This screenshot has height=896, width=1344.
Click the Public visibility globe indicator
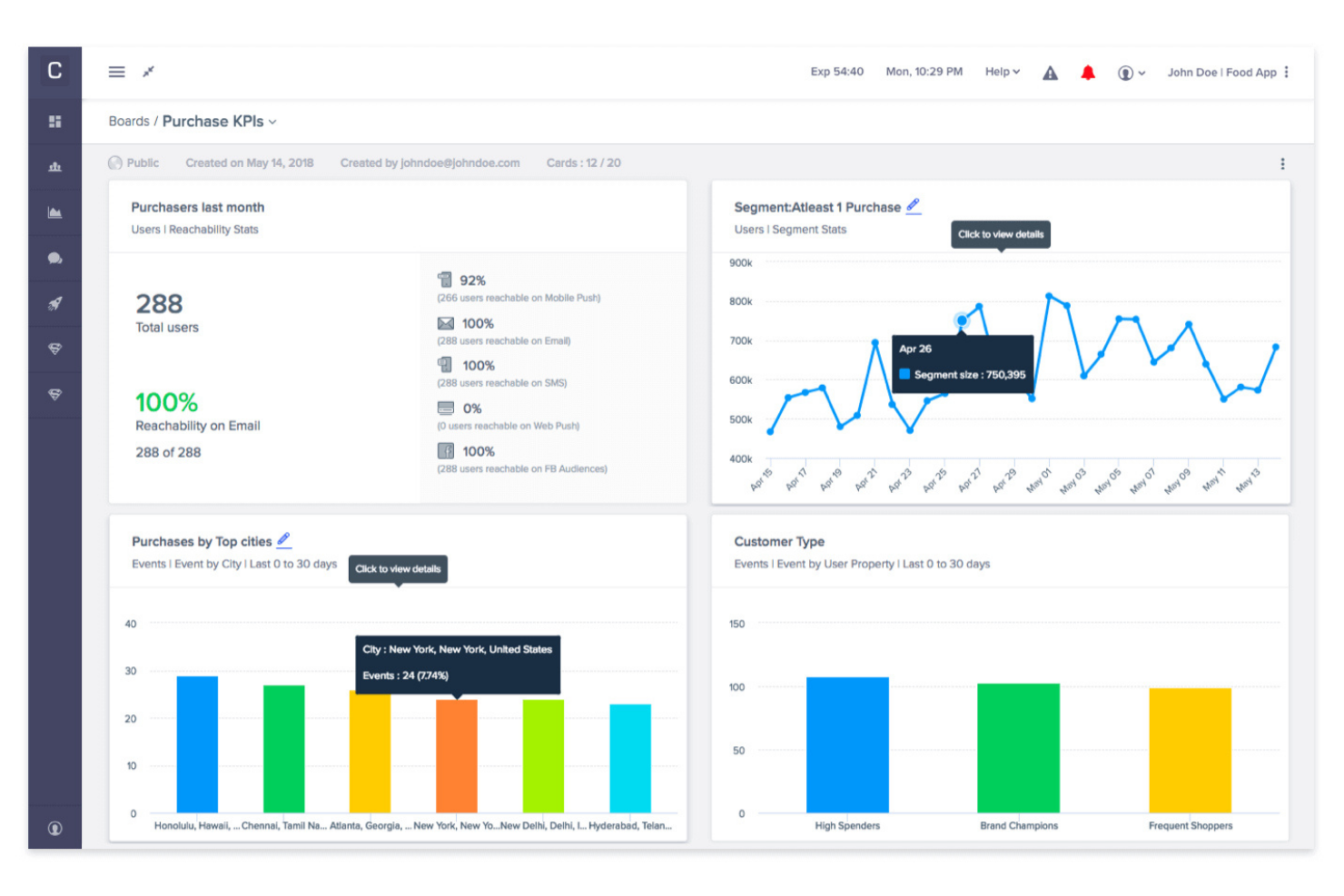click(x=115, y=162)
